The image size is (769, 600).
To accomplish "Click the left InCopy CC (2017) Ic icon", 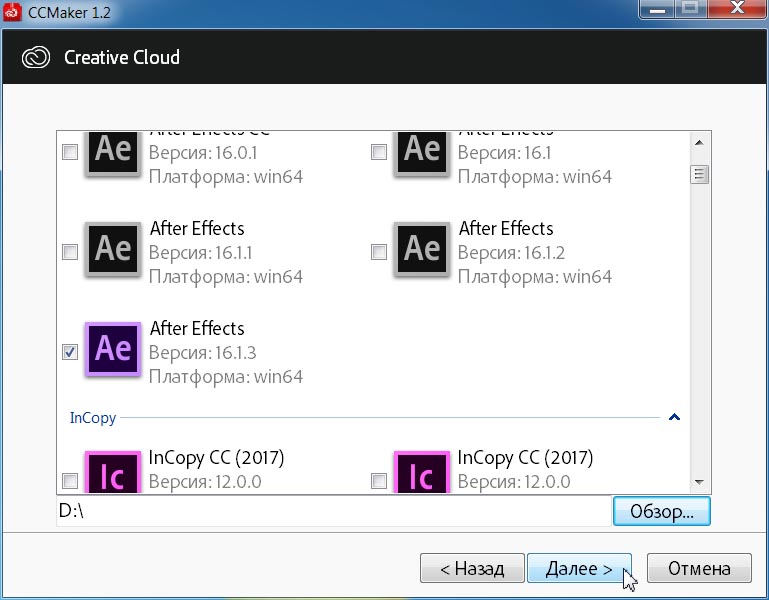I will (113, 472).
